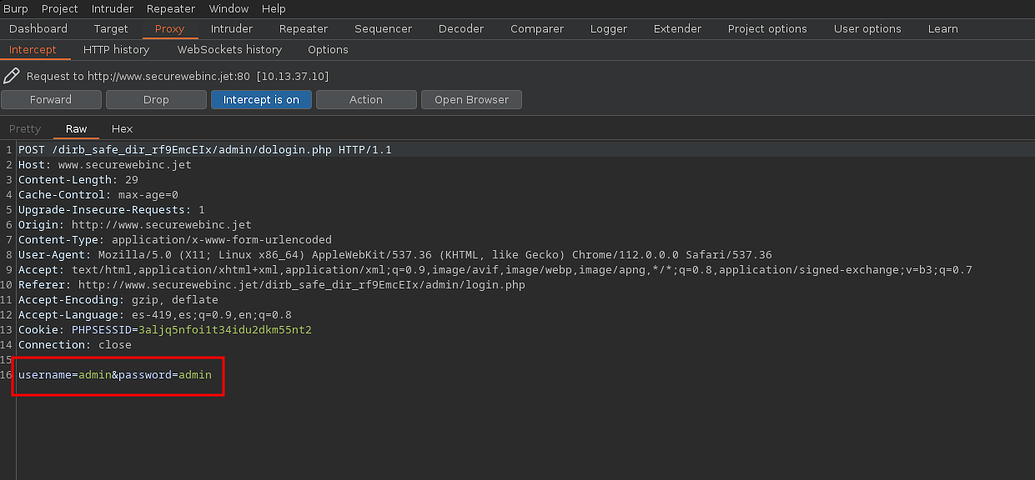Select the Hex view tab

[x=122, y=129]
